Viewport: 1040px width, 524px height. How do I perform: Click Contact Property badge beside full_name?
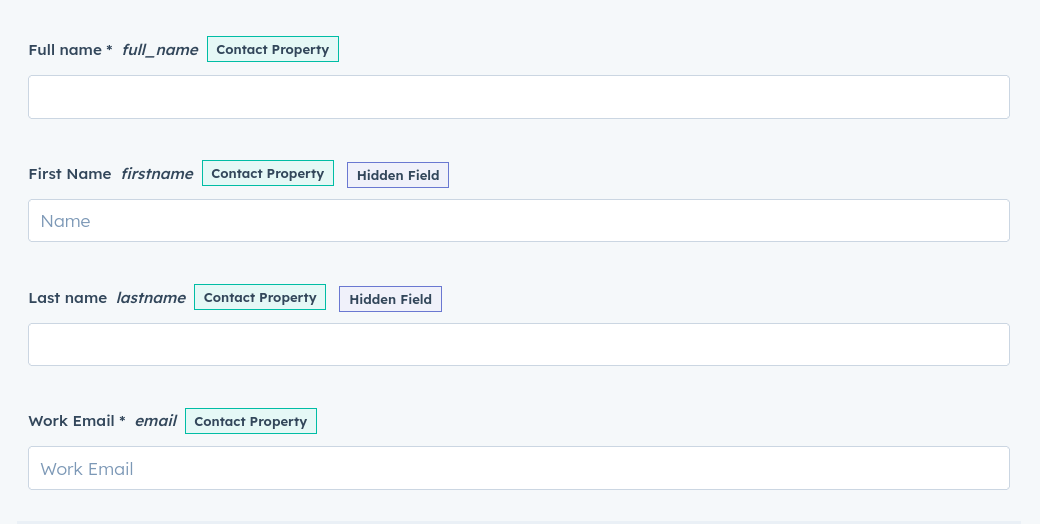(x=273, y=49)
